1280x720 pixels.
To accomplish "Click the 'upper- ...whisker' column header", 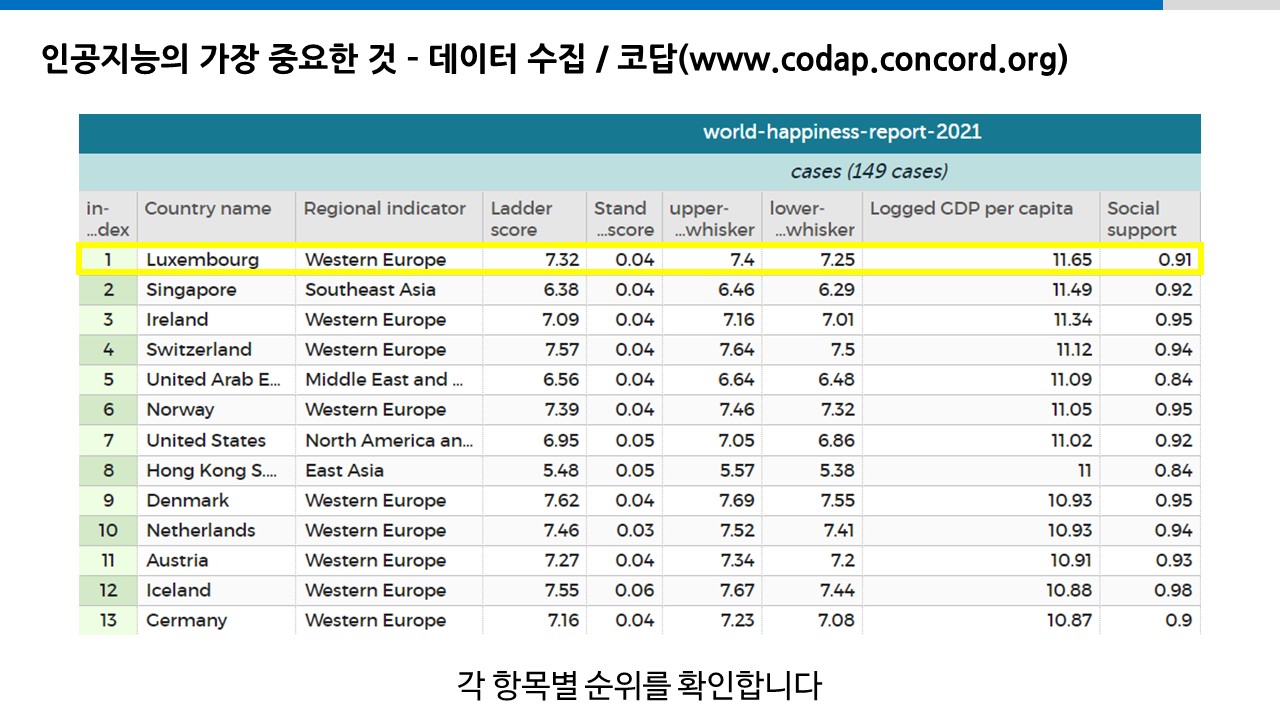I will 712,219.
